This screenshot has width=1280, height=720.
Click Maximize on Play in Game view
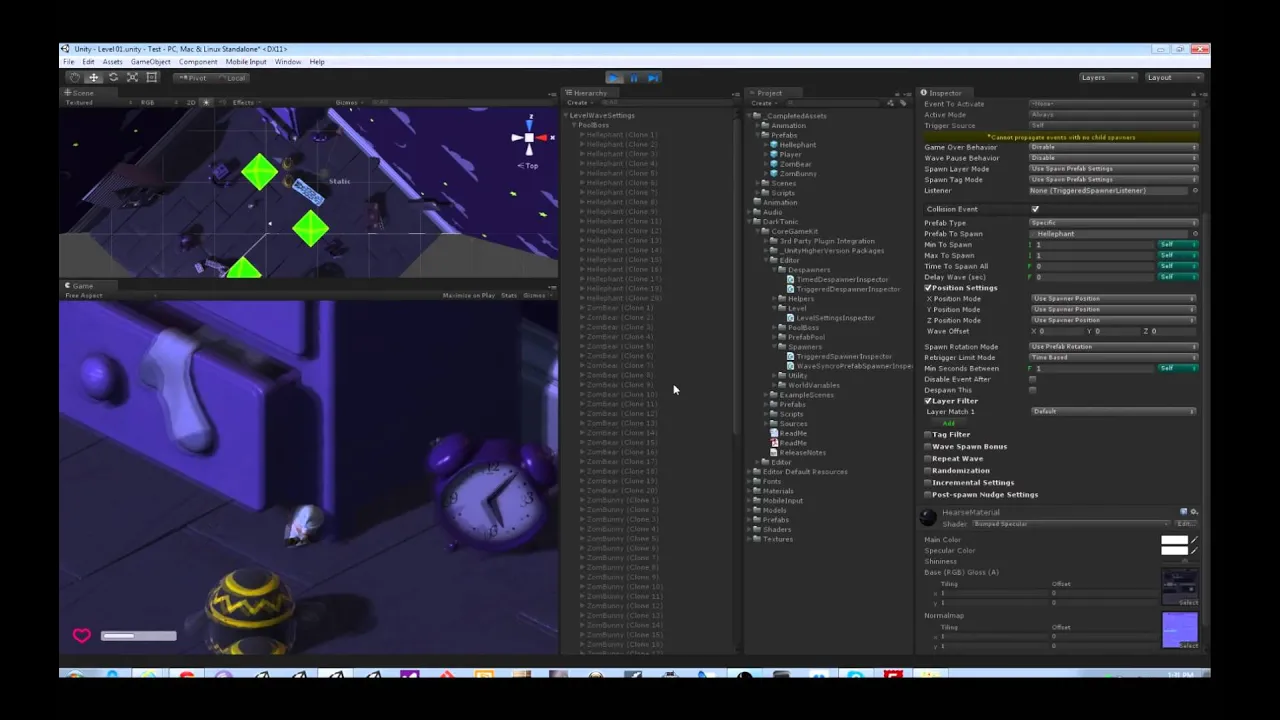tap(469, 295)
